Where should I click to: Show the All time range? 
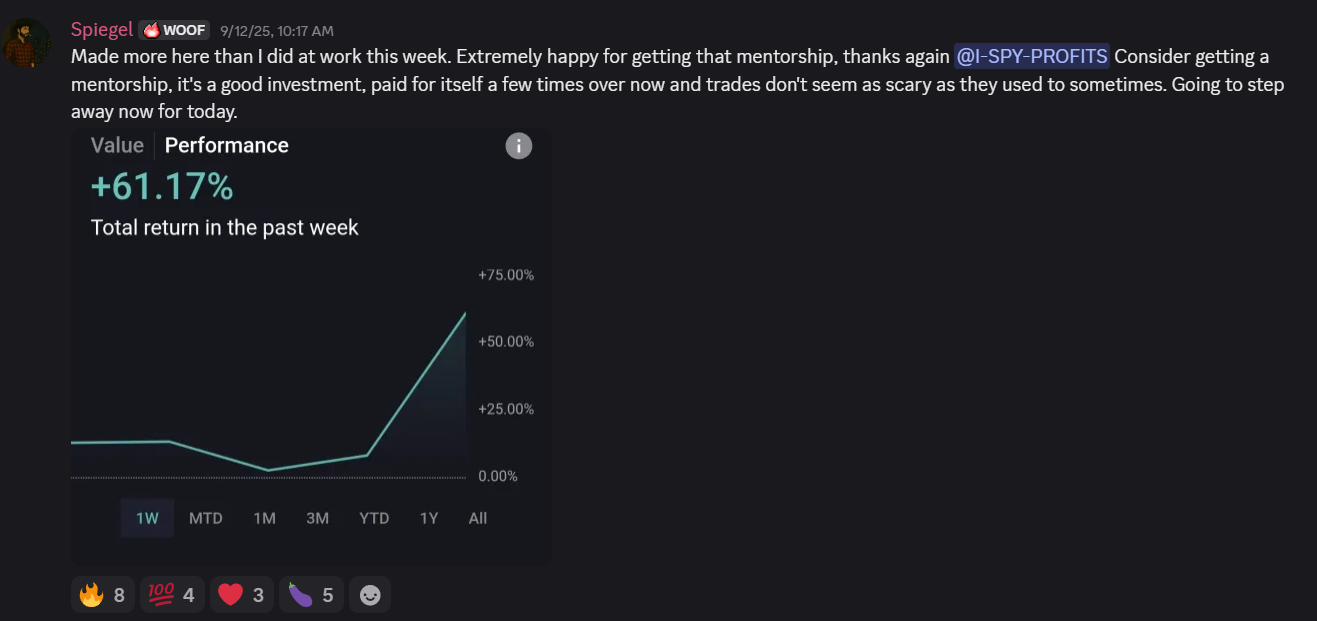pos(478,518)
